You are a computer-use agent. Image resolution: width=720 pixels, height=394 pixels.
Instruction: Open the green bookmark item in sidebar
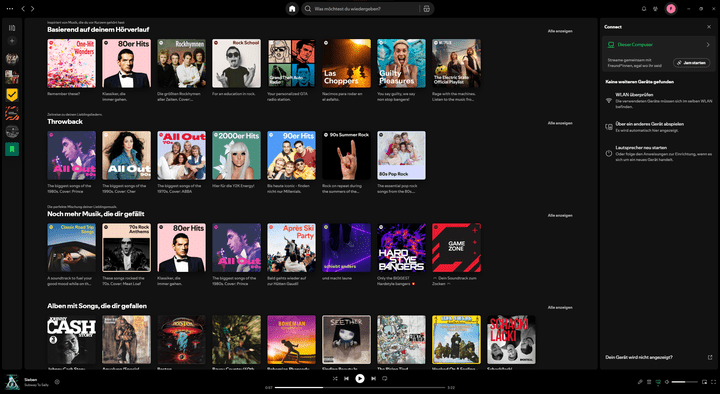[x=12, y=149]
